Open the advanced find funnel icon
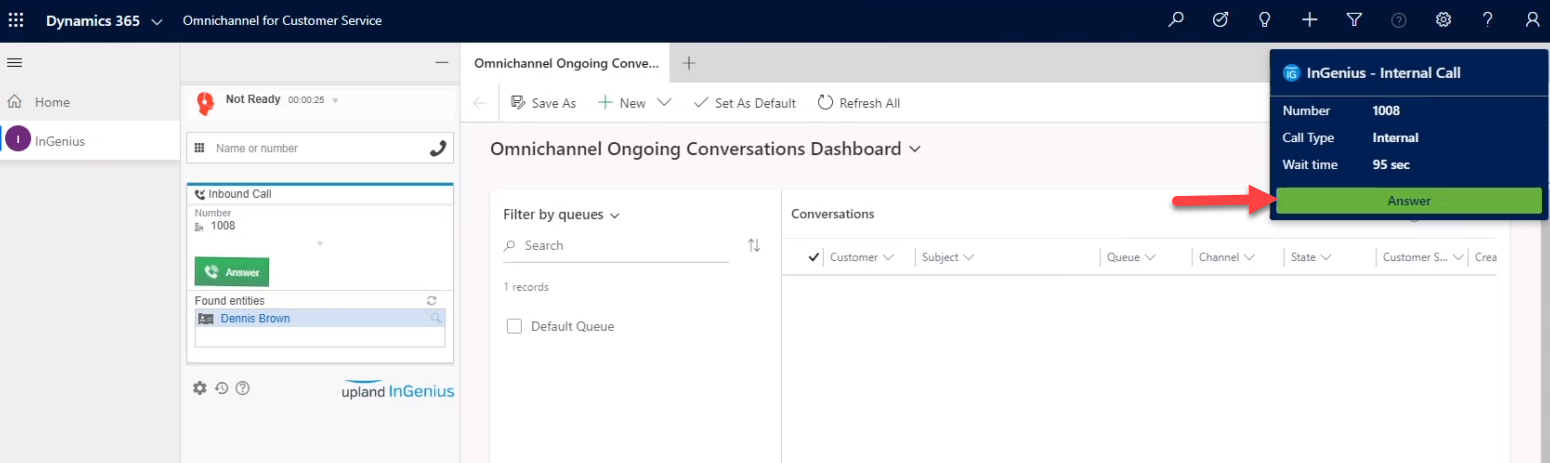1550x463 pixels. point(1354,20)
